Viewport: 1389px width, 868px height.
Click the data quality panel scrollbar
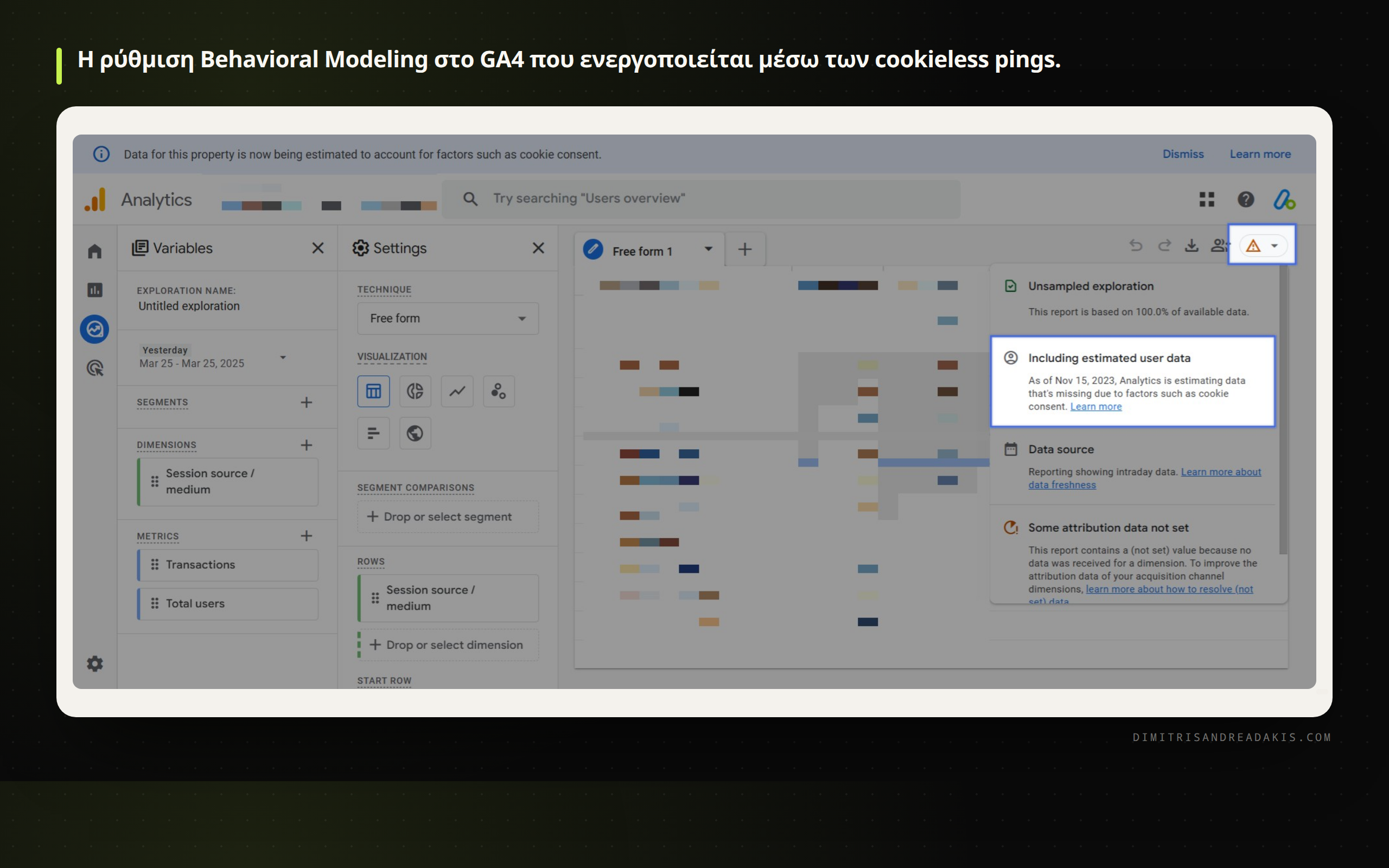pos(1283,410)
